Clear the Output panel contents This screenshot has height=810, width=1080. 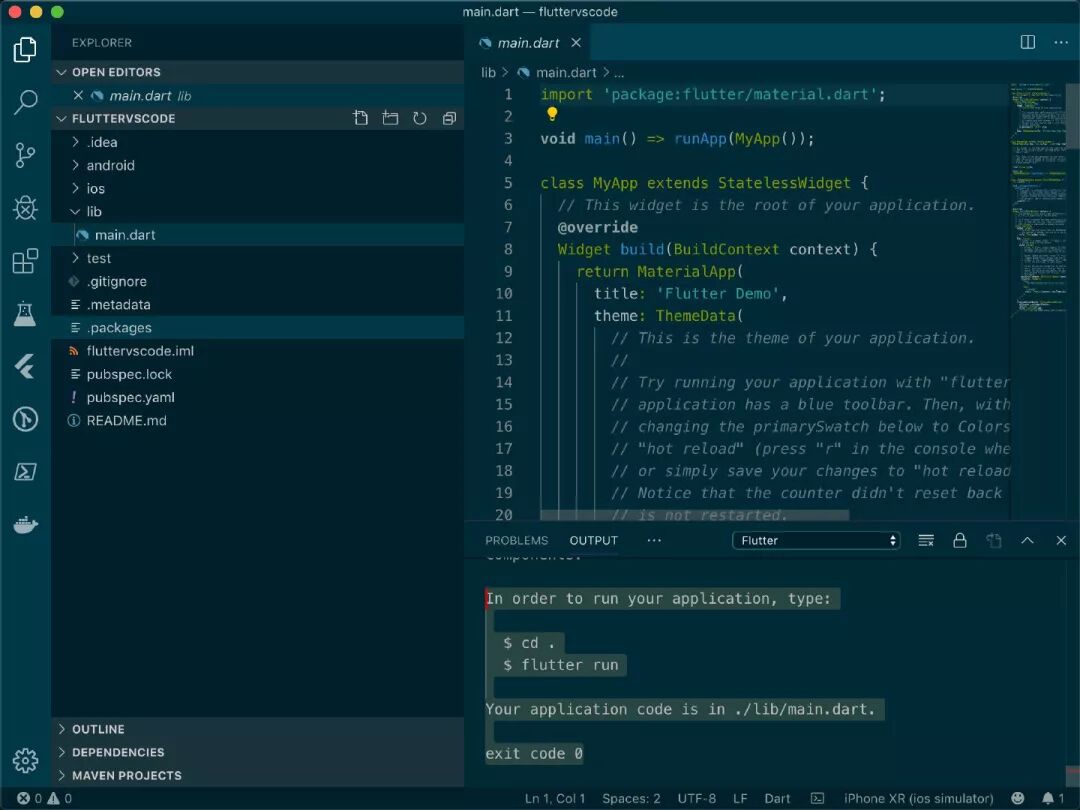click(x=926, y=541)
